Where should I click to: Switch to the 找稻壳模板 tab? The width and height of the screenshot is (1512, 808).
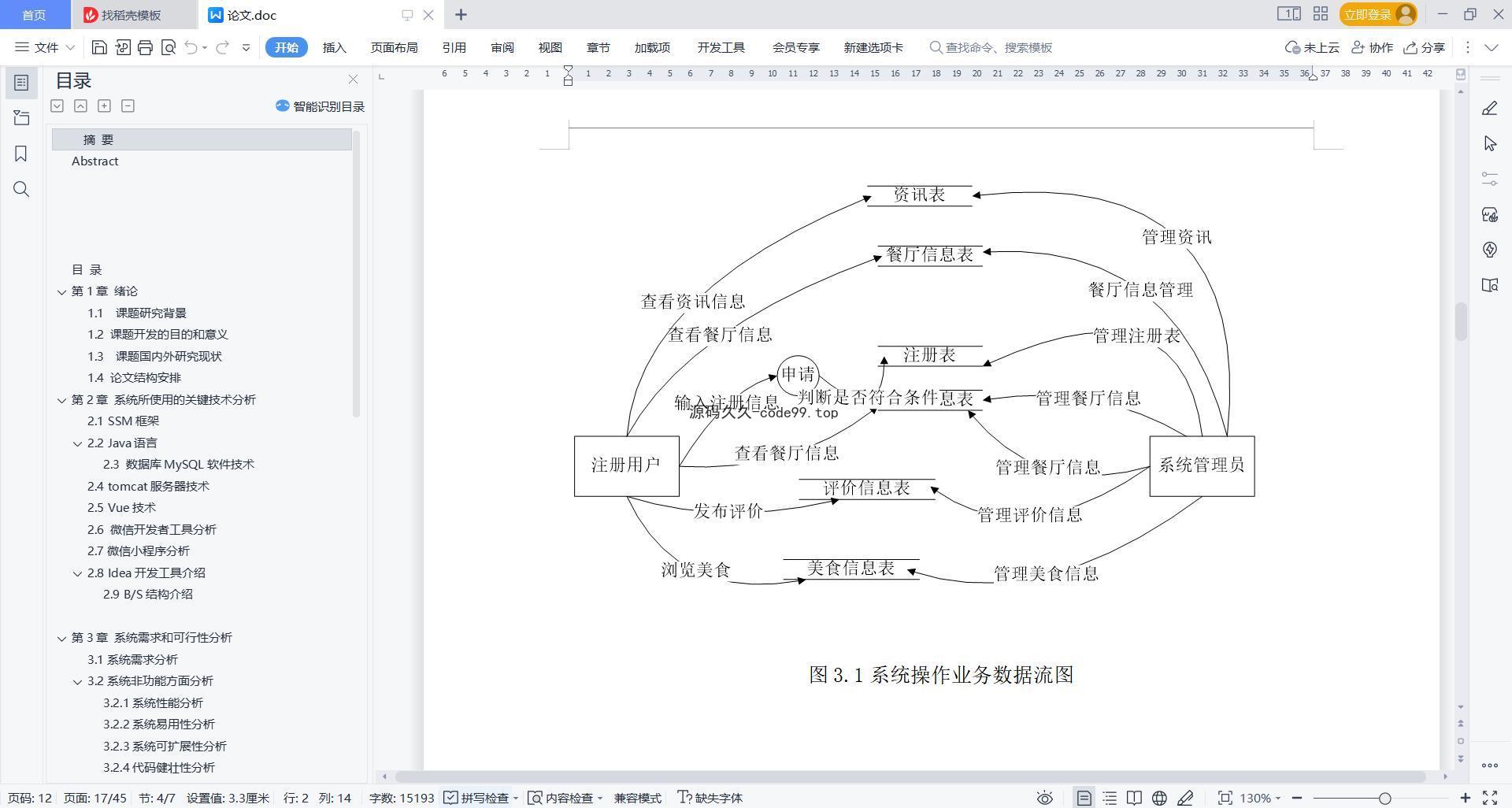[132, 15]
